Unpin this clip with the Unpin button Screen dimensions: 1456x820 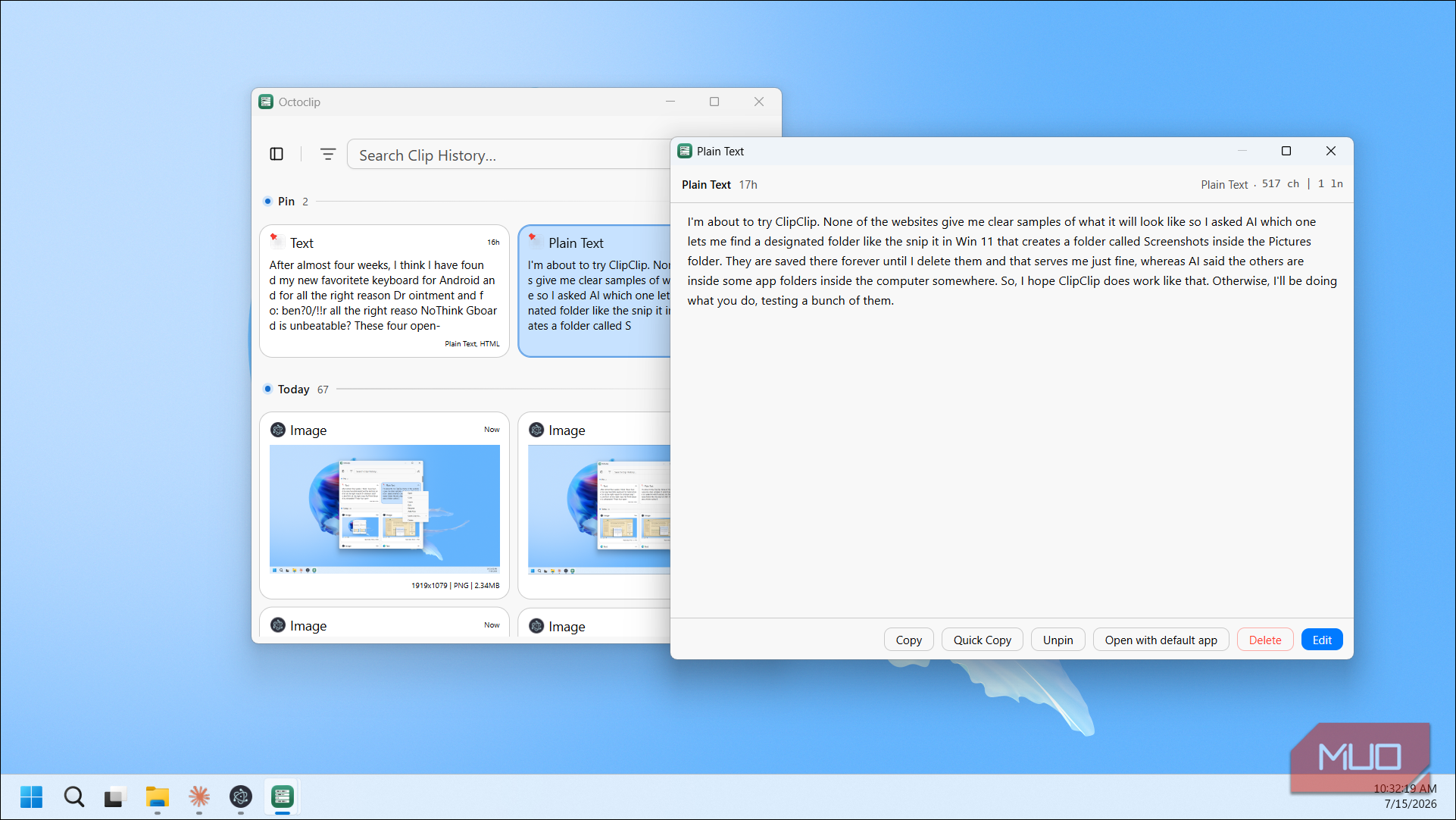1058,640
